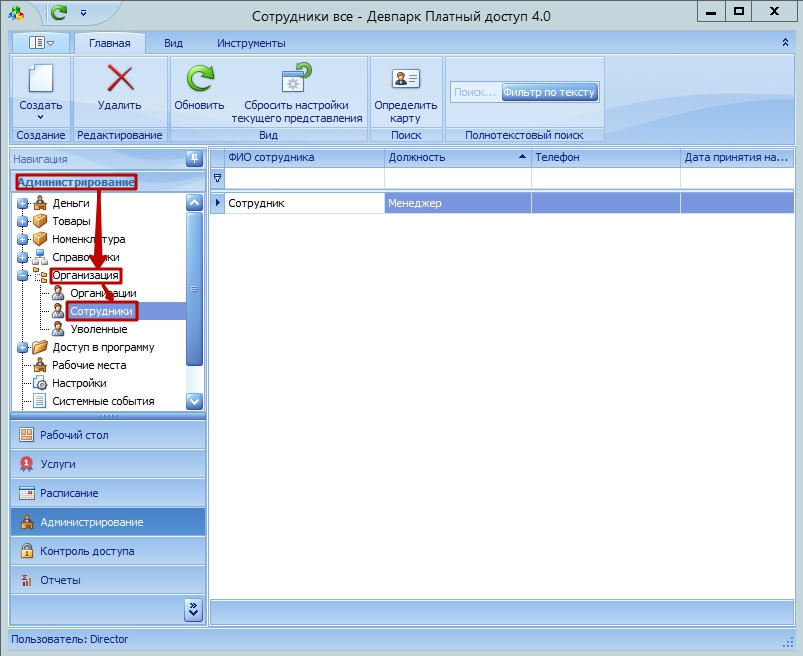Screen dimensions: 803x656
Task: Pin the Навигация panel with pushpin icon
Action: (194, 158)
